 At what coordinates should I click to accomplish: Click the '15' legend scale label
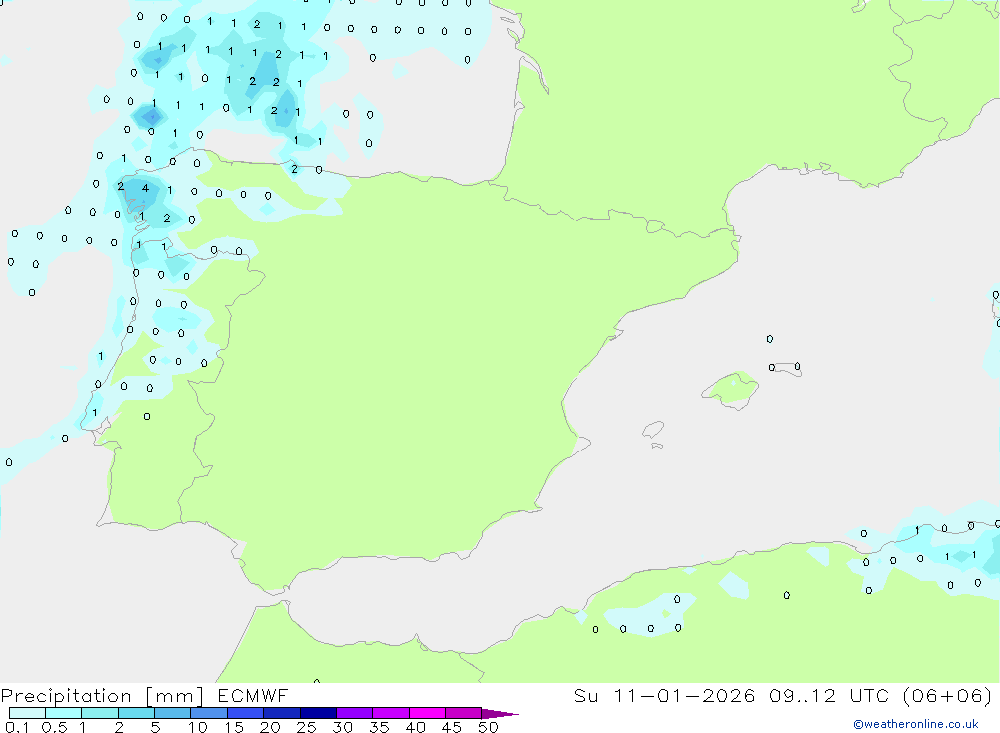pyautogui.click(x=234, y=727)
